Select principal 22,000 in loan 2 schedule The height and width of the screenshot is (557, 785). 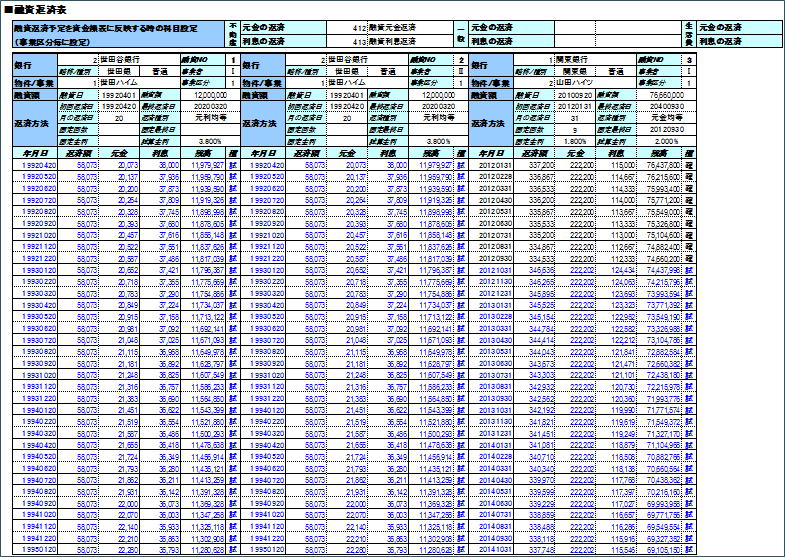(347, 504)
